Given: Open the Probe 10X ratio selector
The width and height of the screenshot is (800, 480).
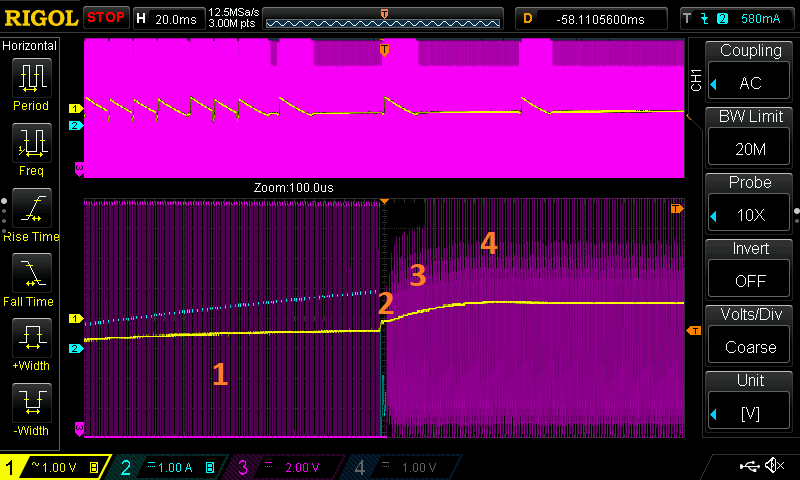Looking at the screenshot, I should pos(749,215).
